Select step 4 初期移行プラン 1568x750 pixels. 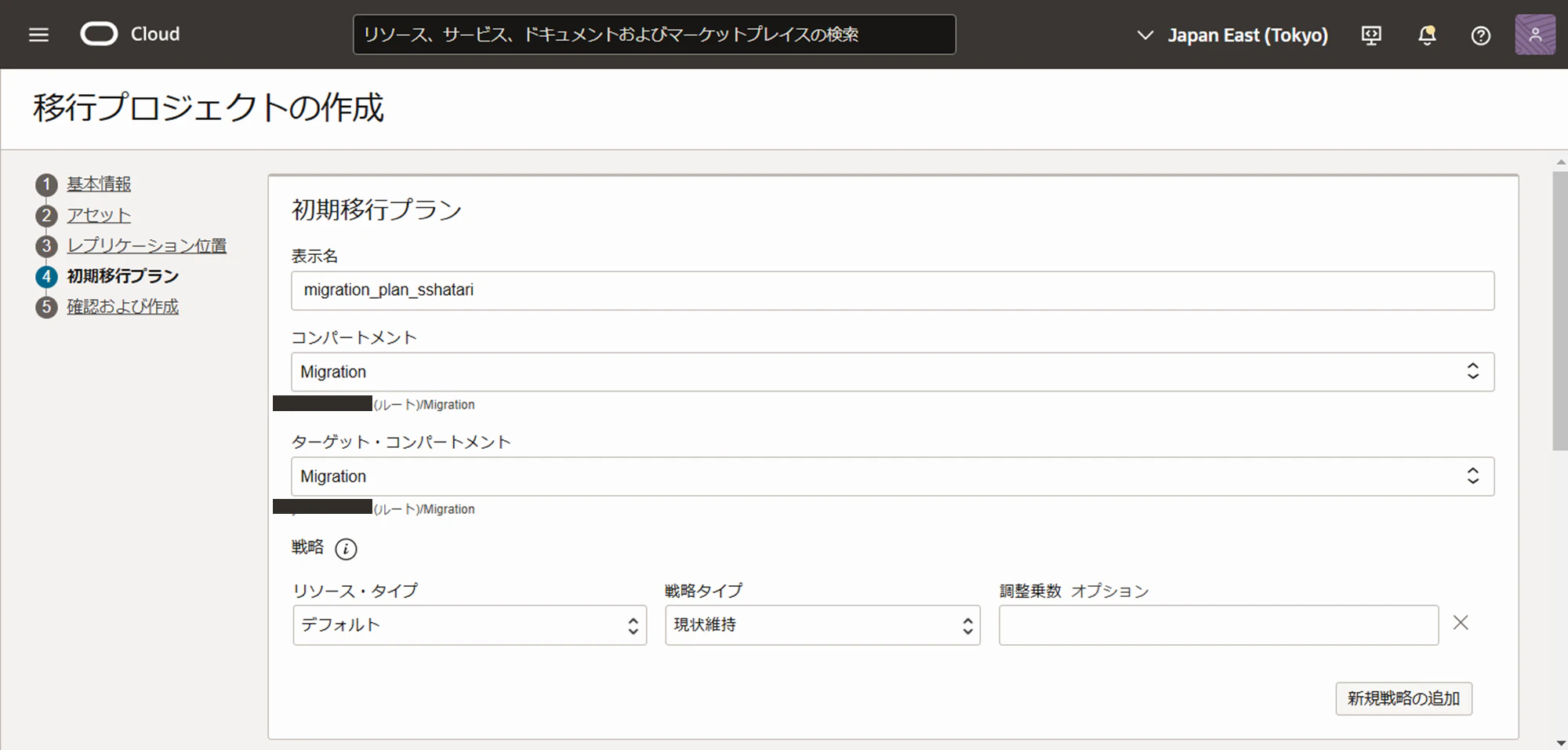[x=123, y=276]
